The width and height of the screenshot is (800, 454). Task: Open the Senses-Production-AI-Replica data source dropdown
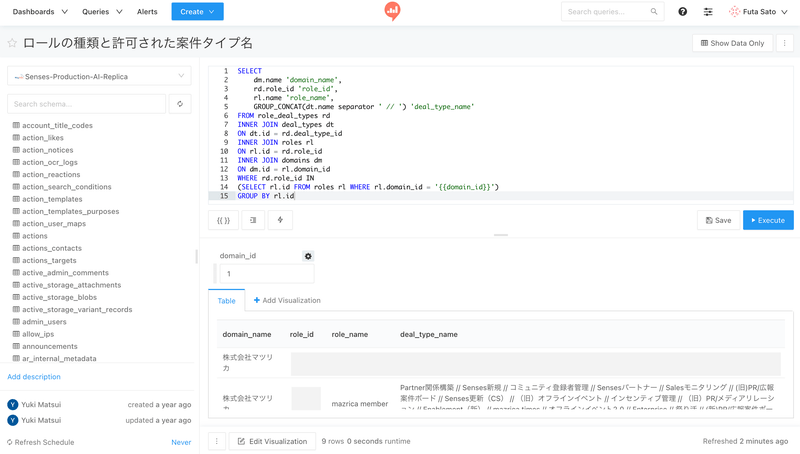point(99,76)
